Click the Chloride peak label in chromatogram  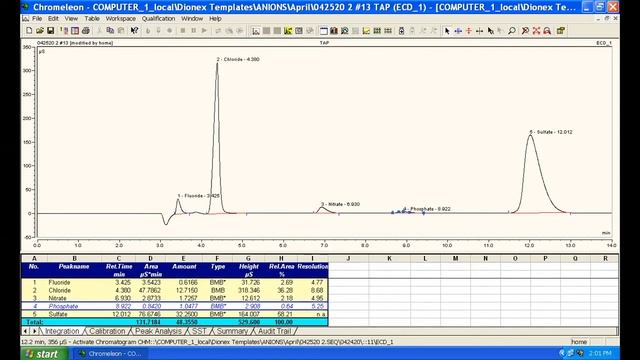tap(238, 59)
